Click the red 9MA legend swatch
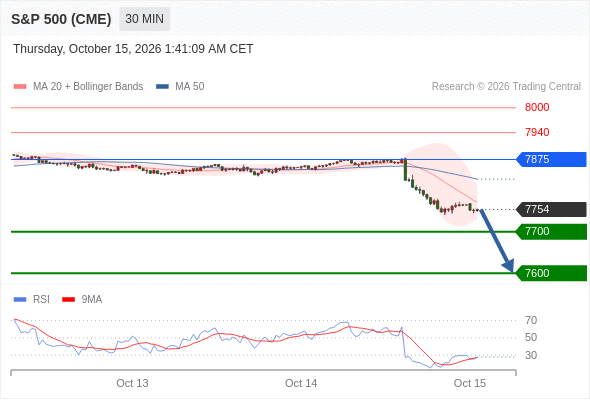This screenshot has width=590, height=400. tap(68, 300)
